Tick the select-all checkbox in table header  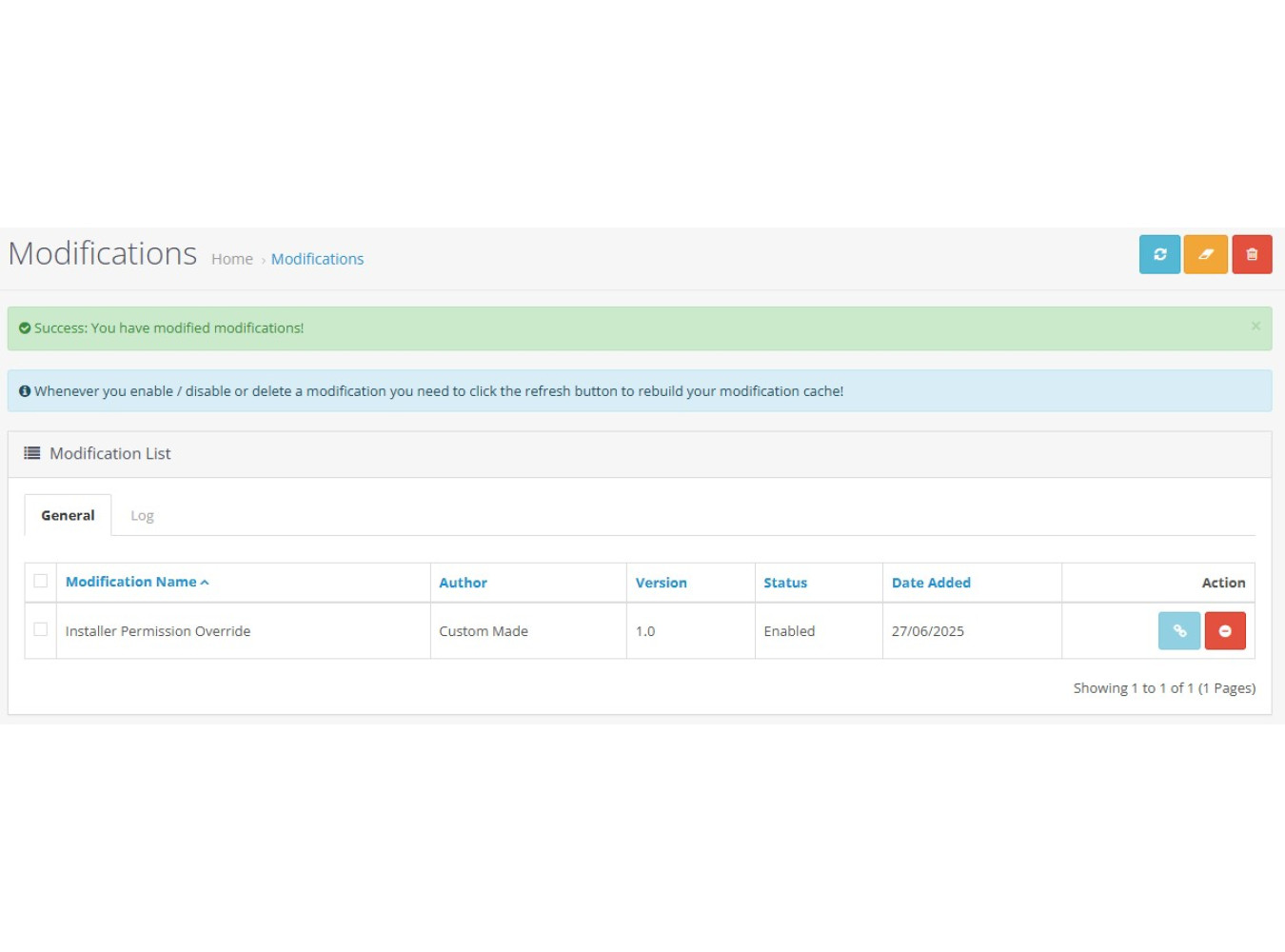click(41, 581)
